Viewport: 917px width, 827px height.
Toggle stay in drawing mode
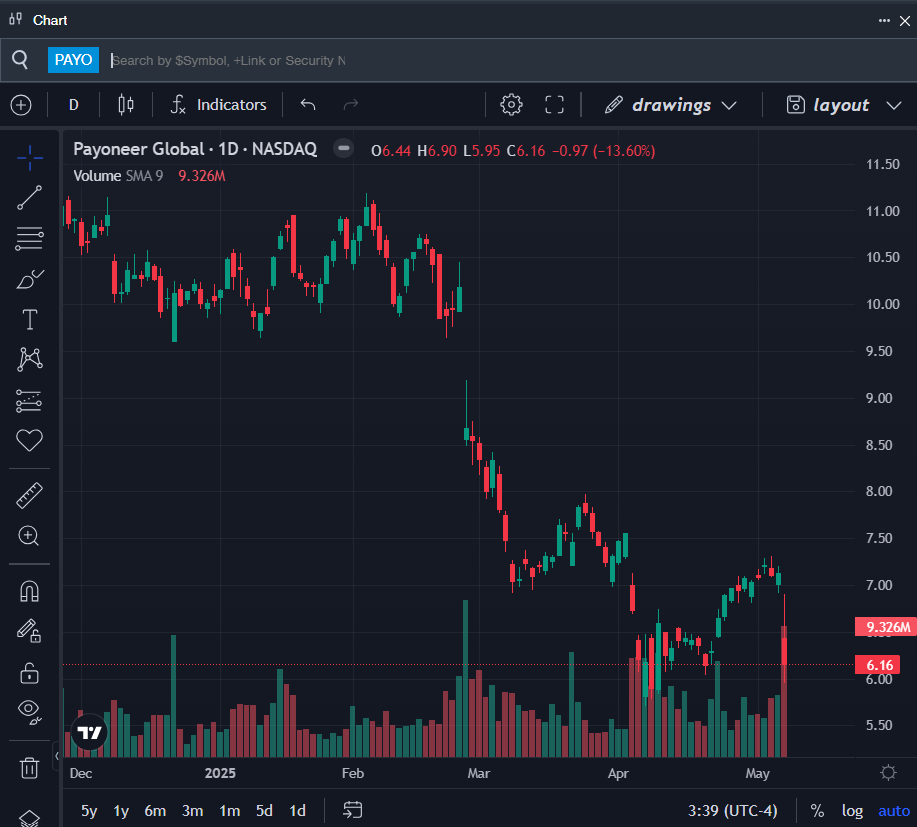[x=29, y=631]
